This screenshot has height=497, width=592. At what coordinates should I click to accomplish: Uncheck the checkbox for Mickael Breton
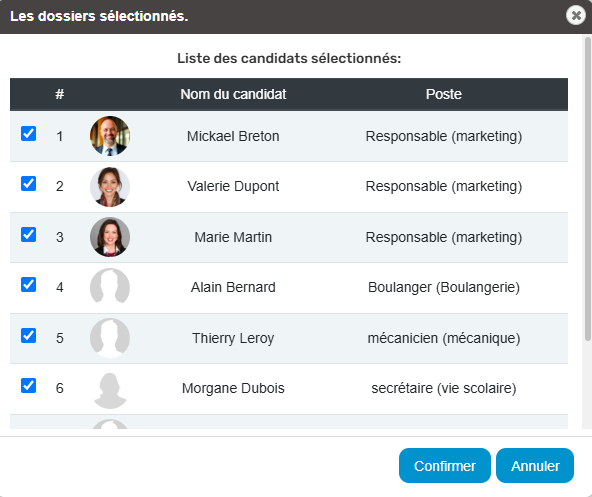[28, 134]
